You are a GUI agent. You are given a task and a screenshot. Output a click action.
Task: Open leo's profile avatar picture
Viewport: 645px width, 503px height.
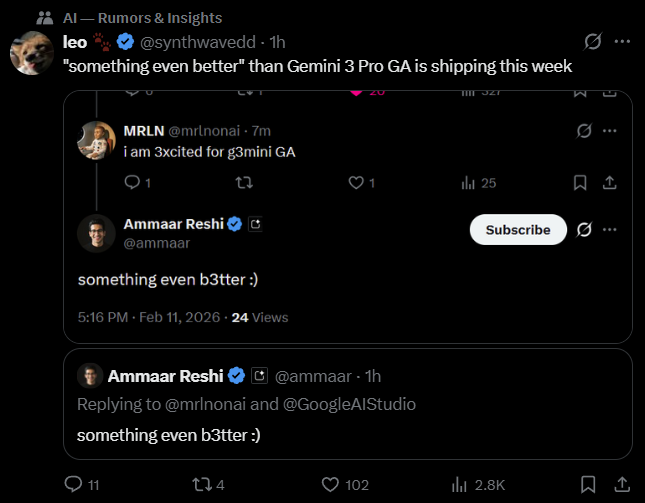point(32,53)
